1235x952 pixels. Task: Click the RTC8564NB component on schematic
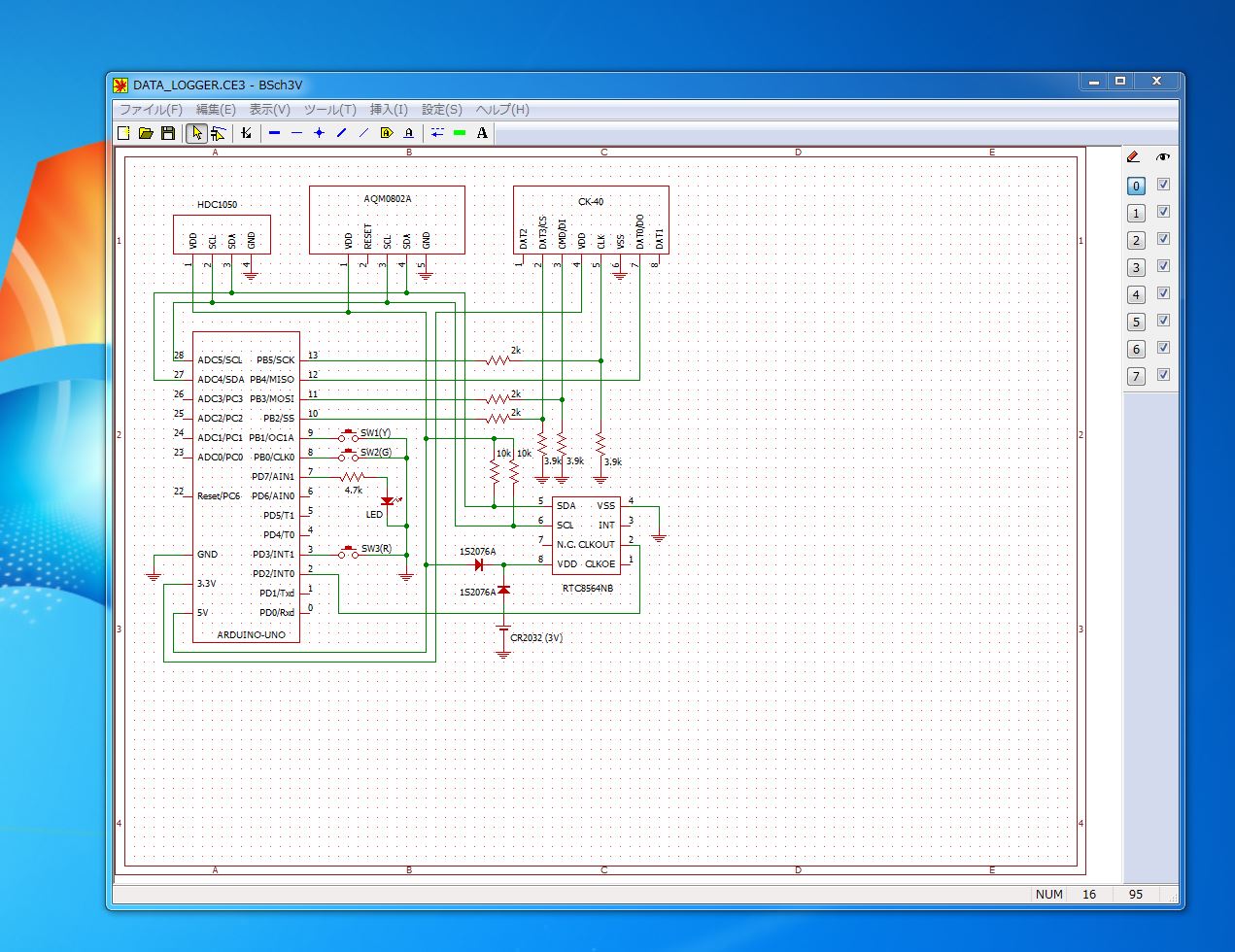[x=586, y=535]
